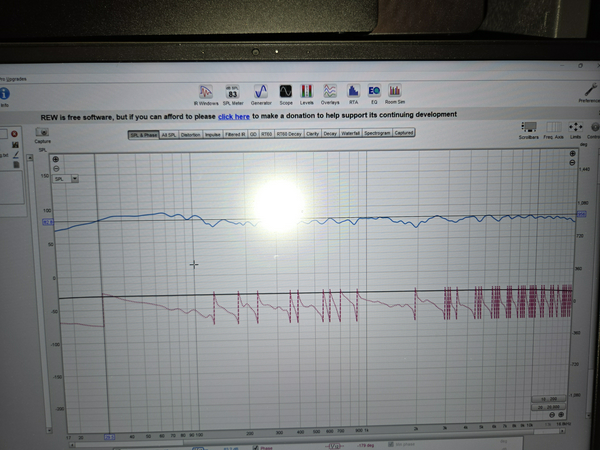Image resolution: width=600 pixels, height=450 pixels.
Task: Set frequency range to 20..20,000
Action: click(x=549, y=407)
